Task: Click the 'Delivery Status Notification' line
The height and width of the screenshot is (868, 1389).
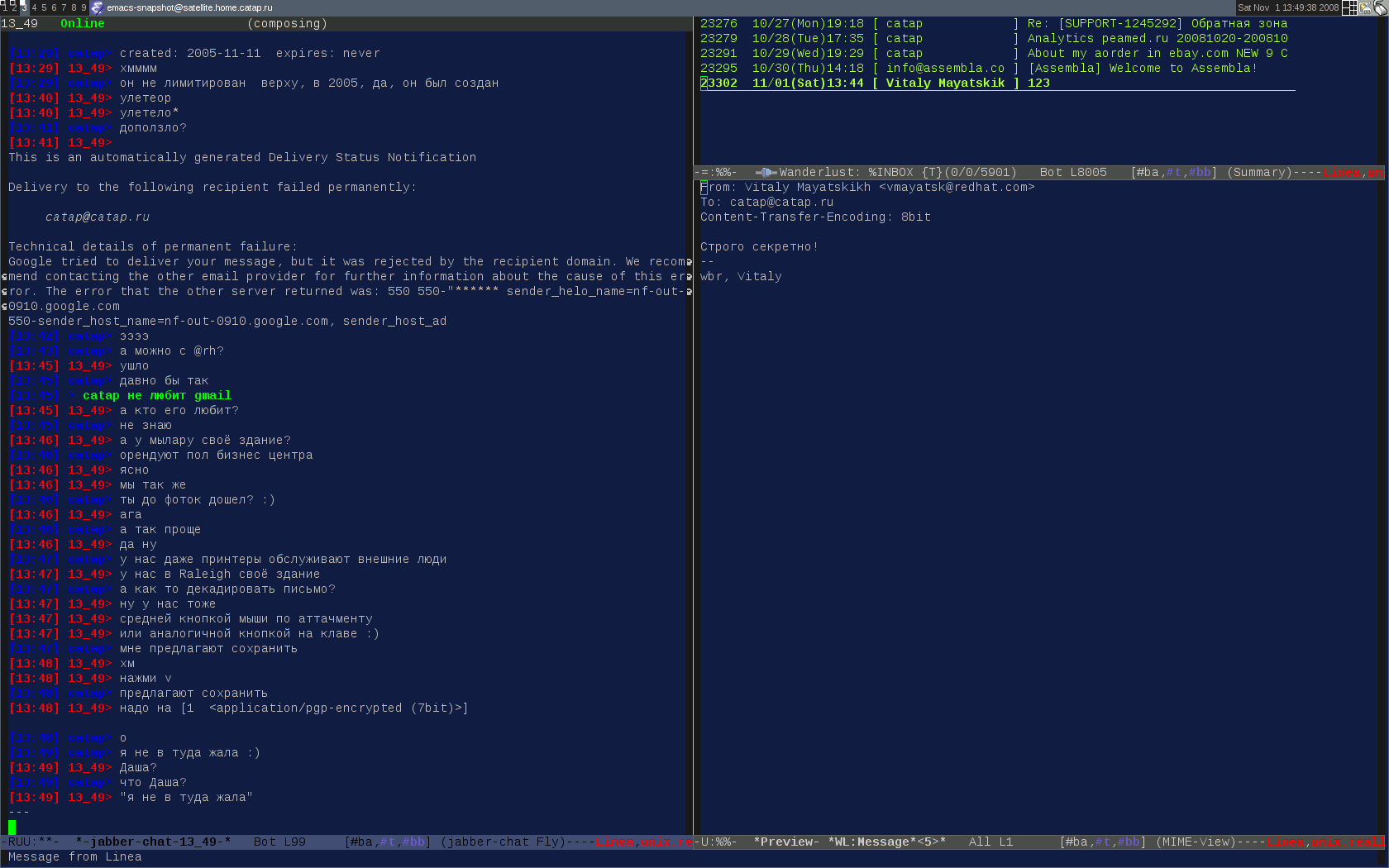Action: [x=242, y=157]
